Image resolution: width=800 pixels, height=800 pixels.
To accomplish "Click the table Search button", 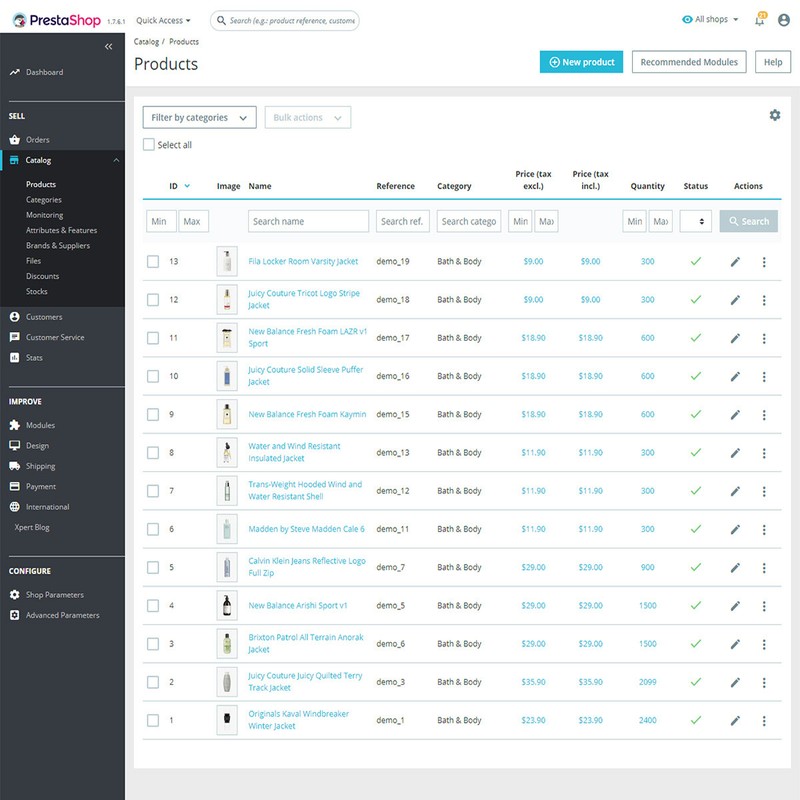I will (x=748, y=221).
